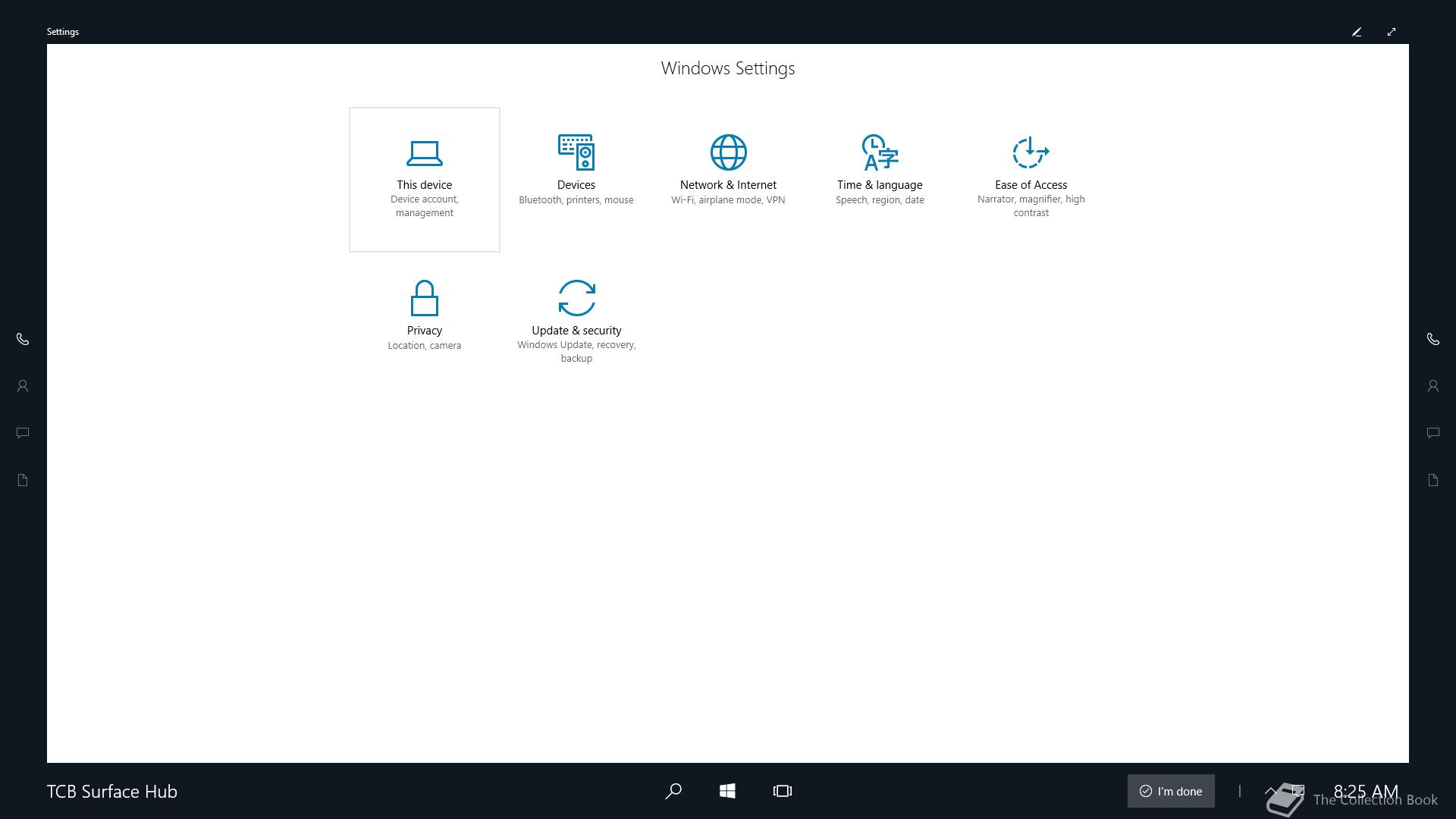Click the chat message icon in right sidebar
This screenshot has height=819, width=1456.
(1432, 433)
